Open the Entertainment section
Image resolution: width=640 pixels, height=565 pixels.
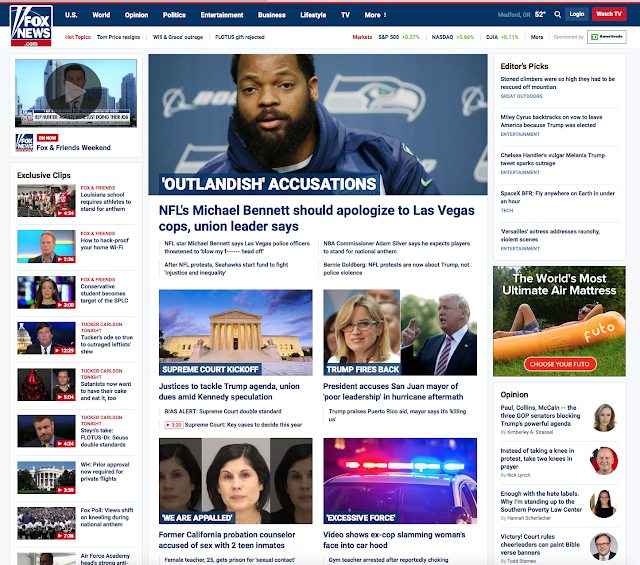point(222,15)
